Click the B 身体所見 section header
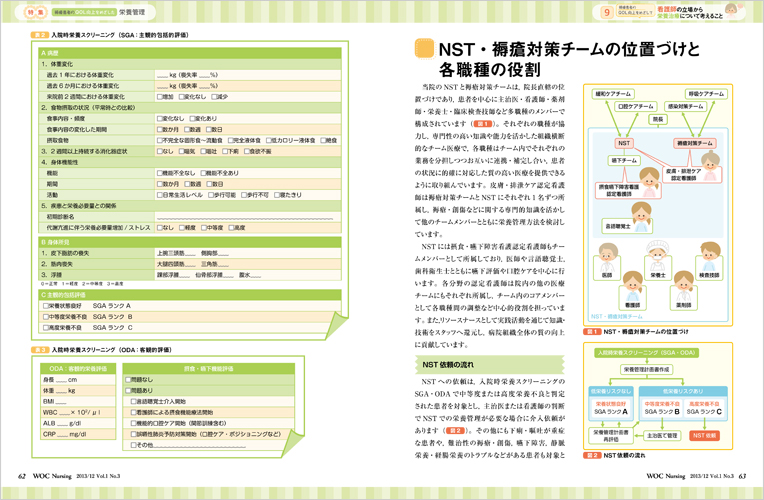764x500 pixels. pos(190,242)
